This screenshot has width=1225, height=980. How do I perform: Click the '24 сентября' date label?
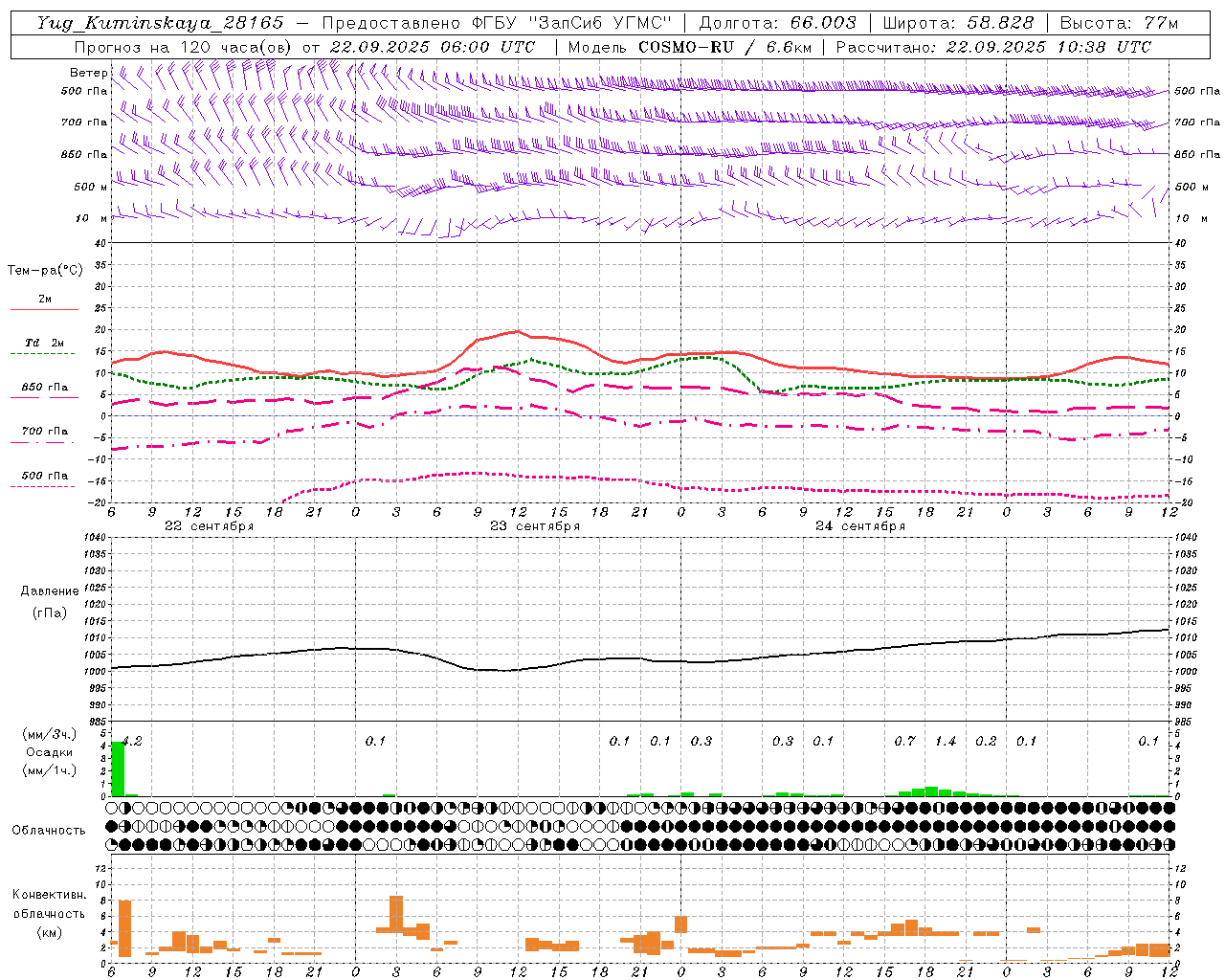point(860,526)
